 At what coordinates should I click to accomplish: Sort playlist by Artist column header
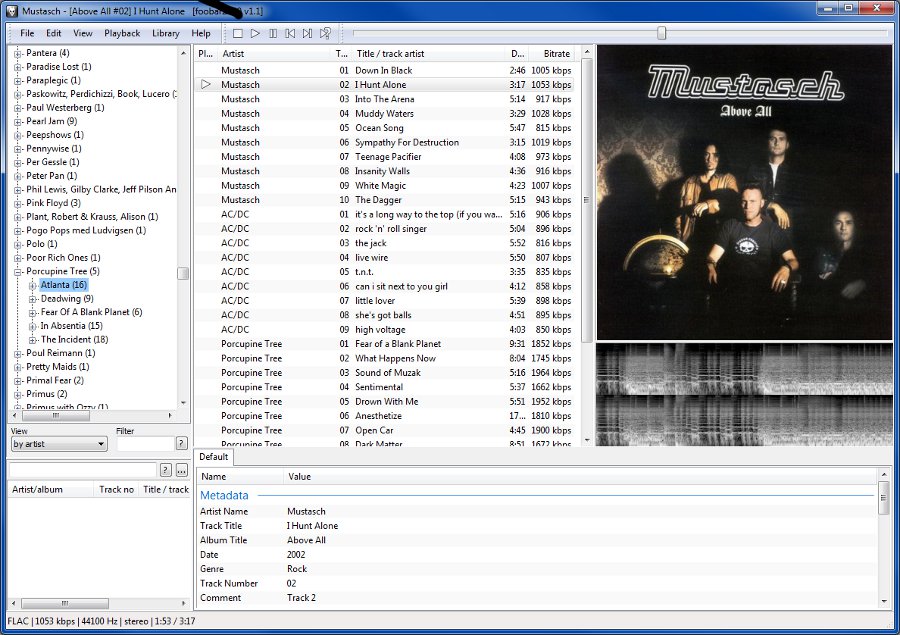pos(275,53)
